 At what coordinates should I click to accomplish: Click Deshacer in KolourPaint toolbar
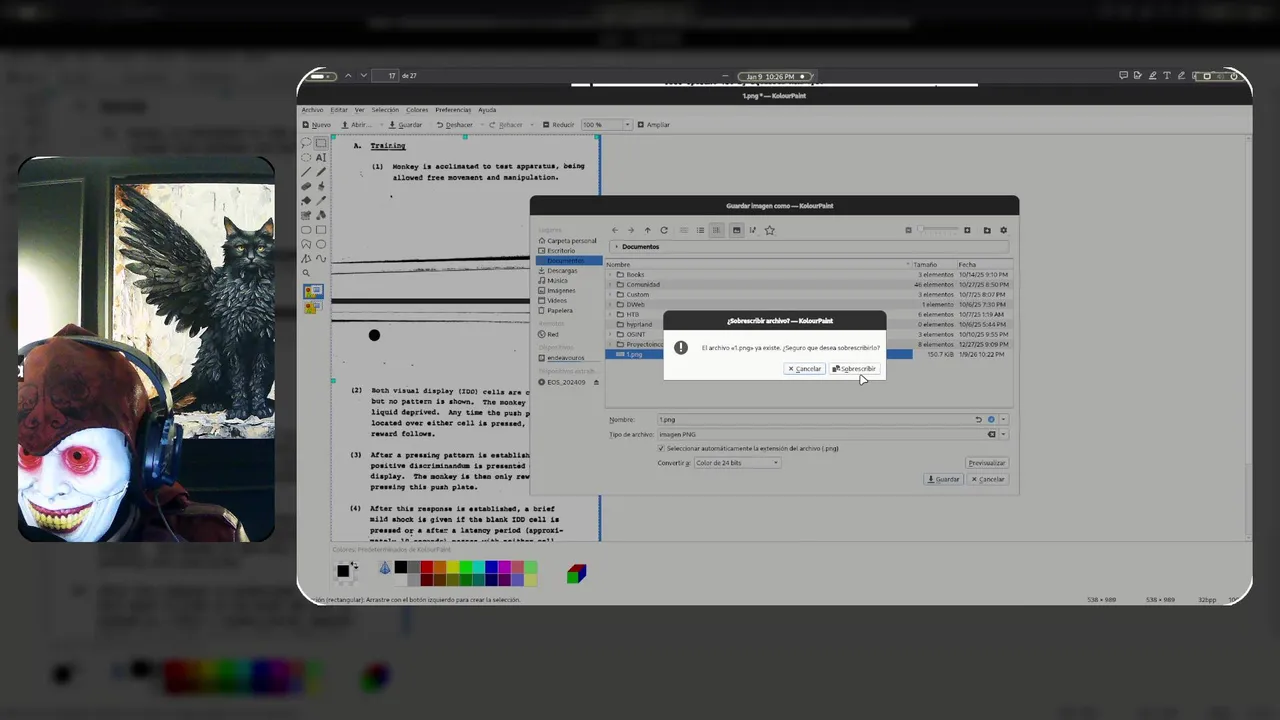pyautogui.click(x=454, y=125)
